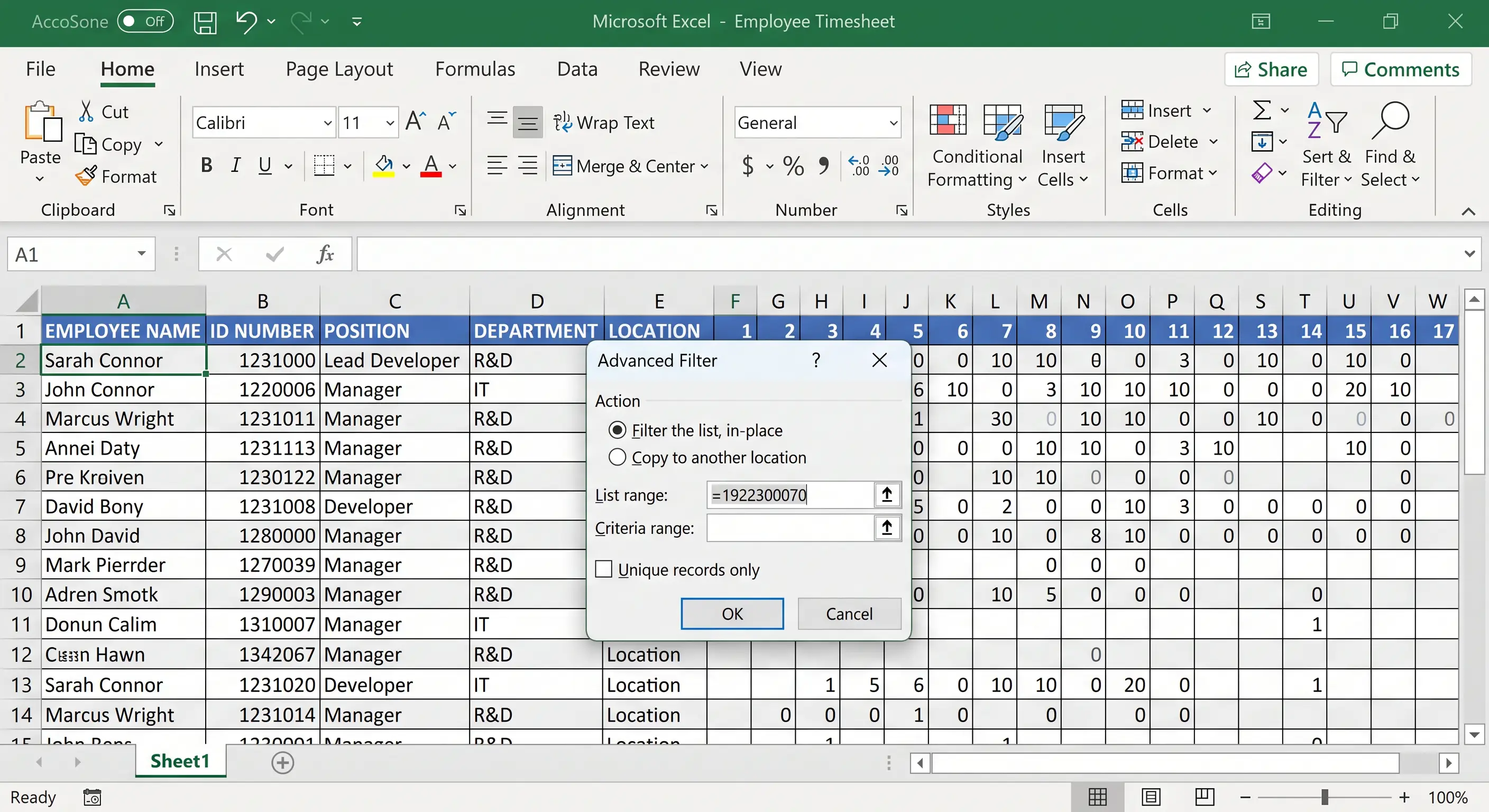The width and height of the screenshot is (1489, 812).
Task: Click the Undo arrow icon
Action: (x=247, y=22)
